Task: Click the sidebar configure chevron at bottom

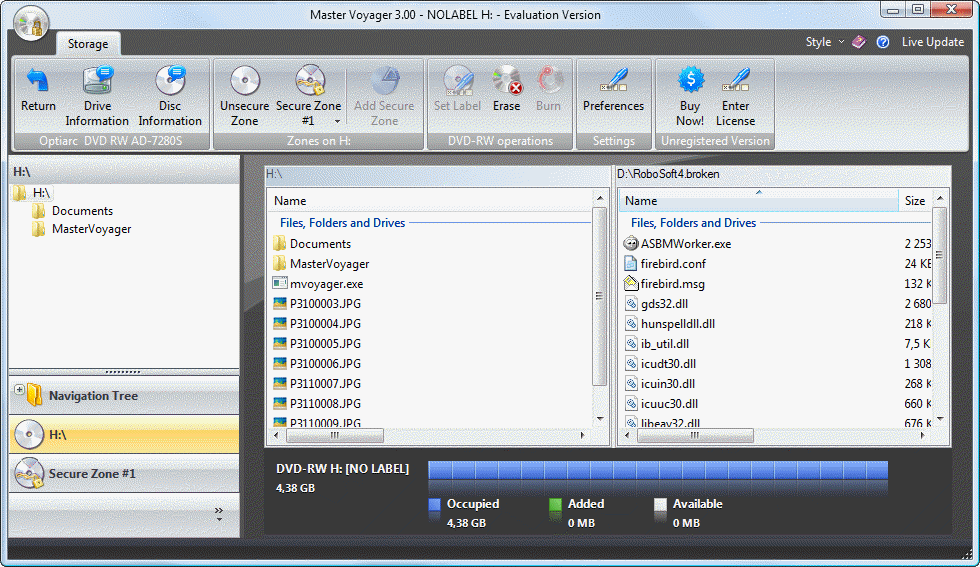Action: [x=219, y=514]
